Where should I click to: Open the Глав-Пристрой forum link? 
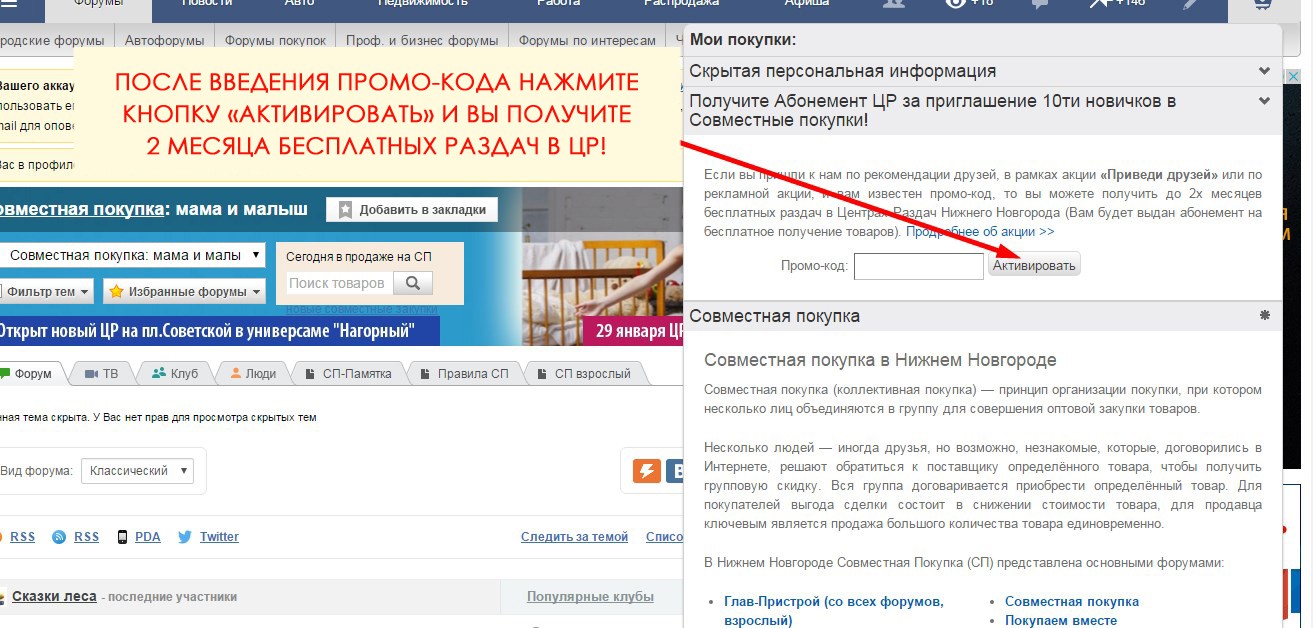click(x=834, y=610)
